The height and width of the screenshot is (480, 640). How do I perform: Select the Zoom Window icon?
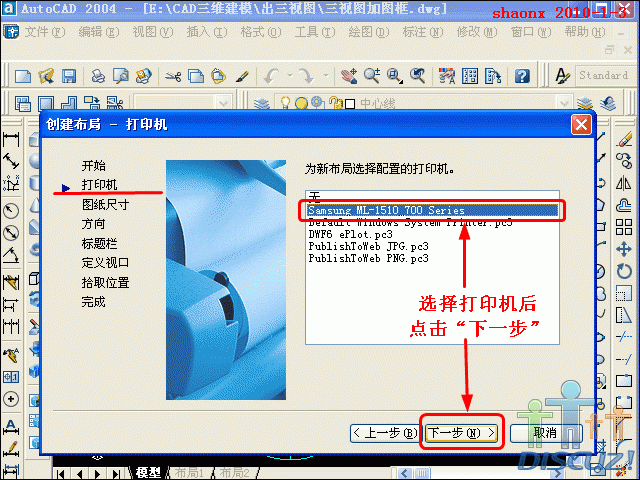tap(395, 76)
